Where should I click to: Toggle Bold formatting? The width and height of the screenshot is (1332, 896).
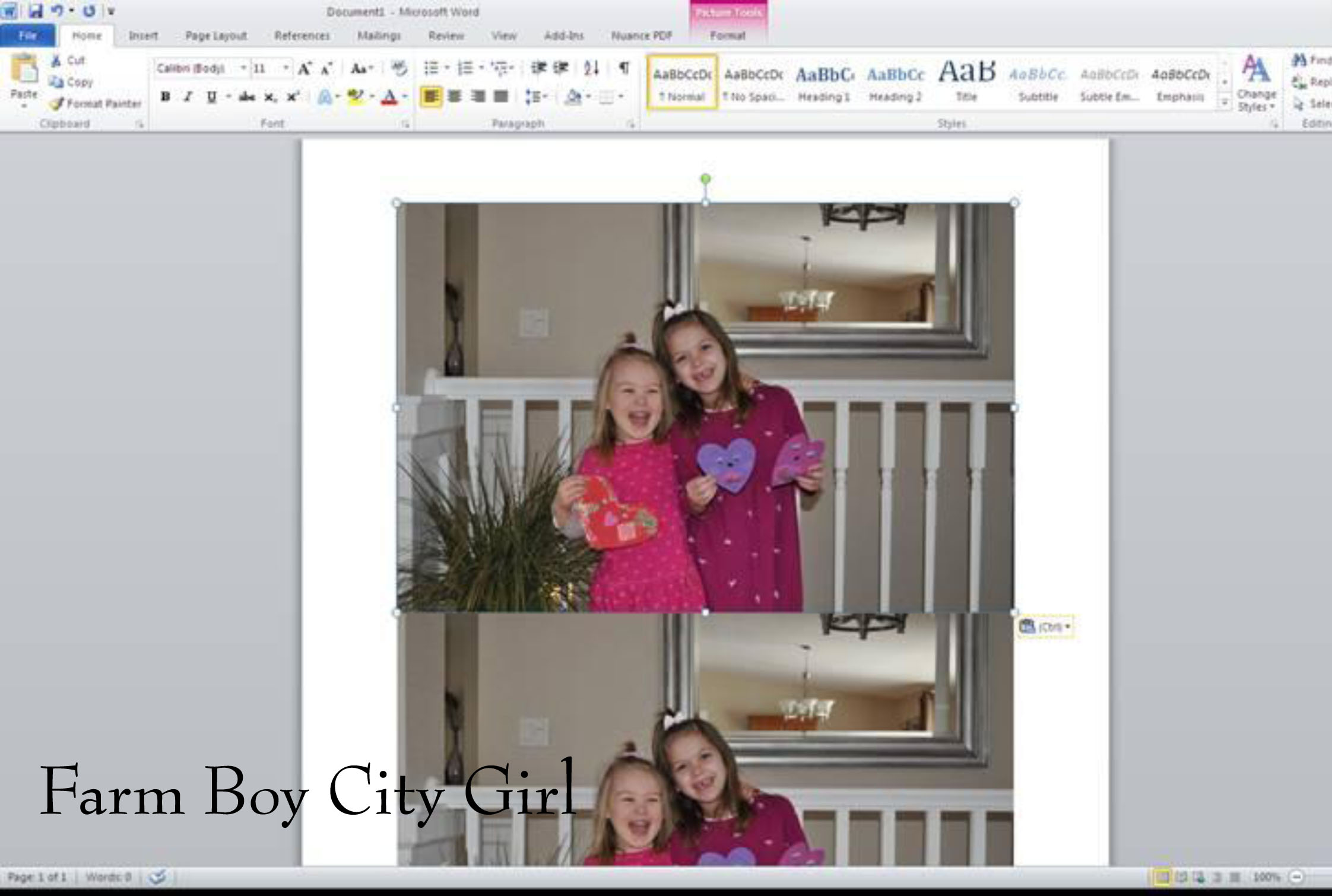pyautogui.click(x=166, y=97)
